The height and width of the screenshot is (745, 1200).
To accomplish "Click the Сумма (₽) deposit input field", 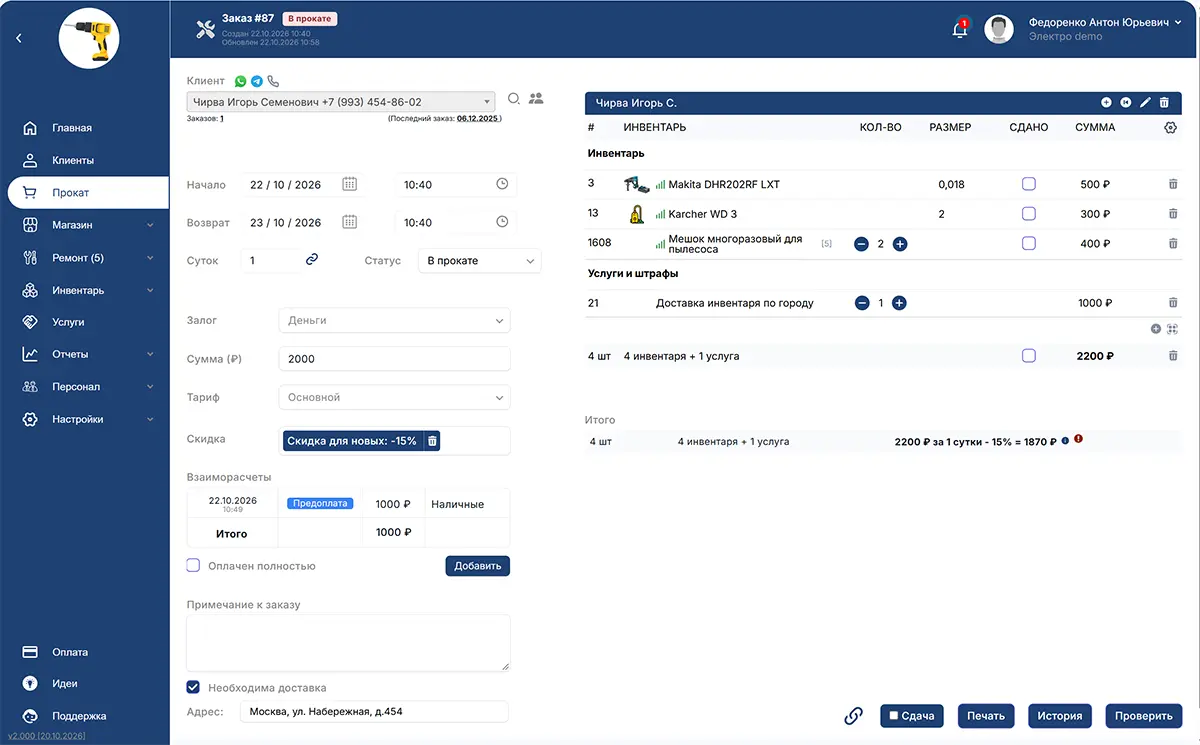I will coord(394,359).
